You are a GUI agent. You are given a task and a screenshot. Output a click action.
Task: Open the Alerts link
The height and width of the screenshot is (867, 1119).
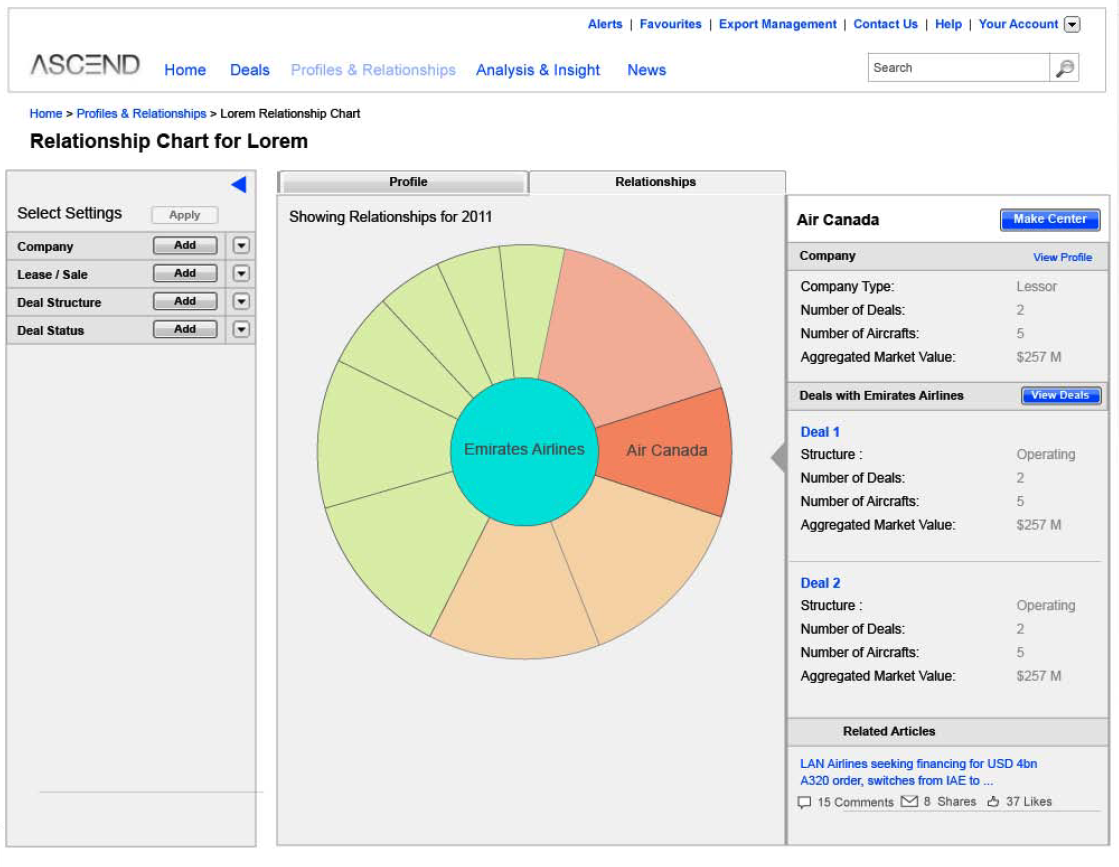pyautogui.click(x=605, y=24)
